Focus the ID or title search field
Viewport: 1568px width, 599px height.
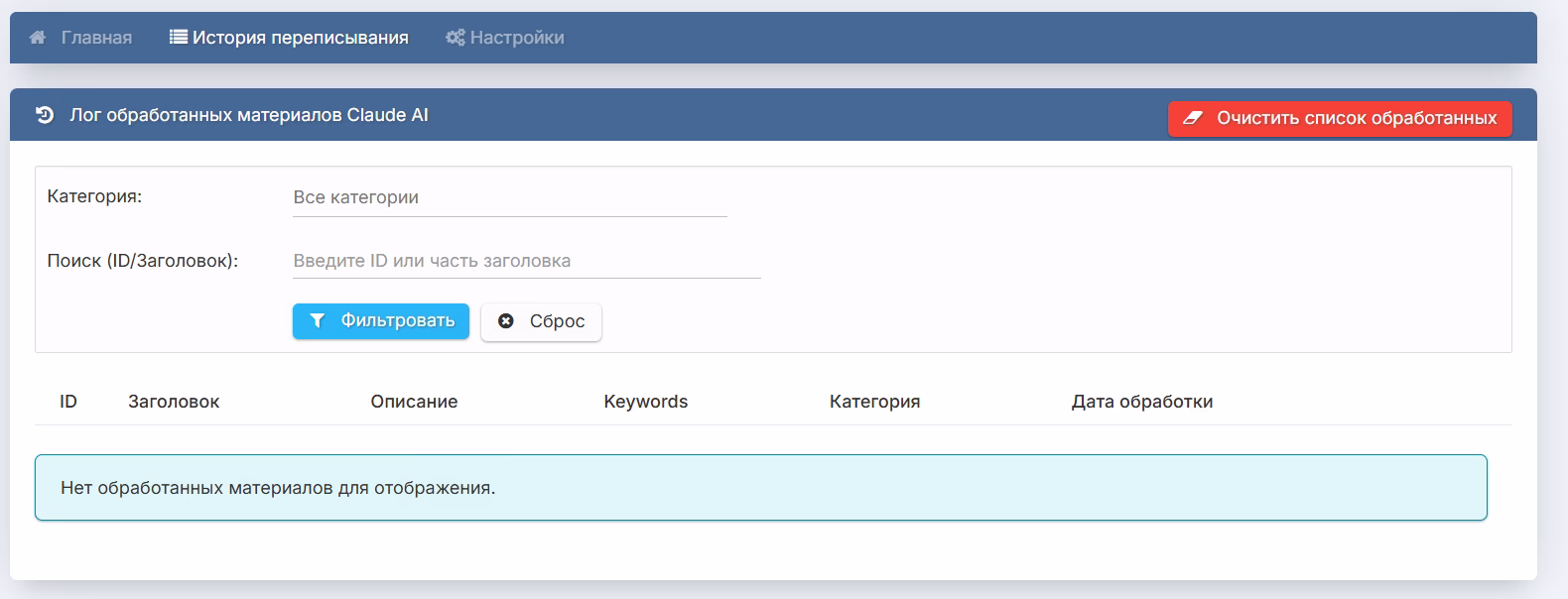[526, 261]
